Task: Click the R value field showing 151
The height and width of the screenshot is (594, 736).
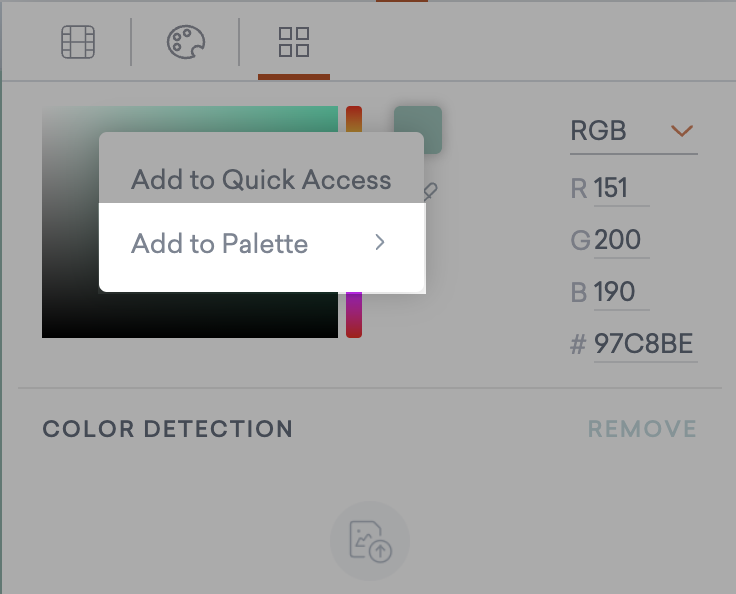Action: click(621, 188)
